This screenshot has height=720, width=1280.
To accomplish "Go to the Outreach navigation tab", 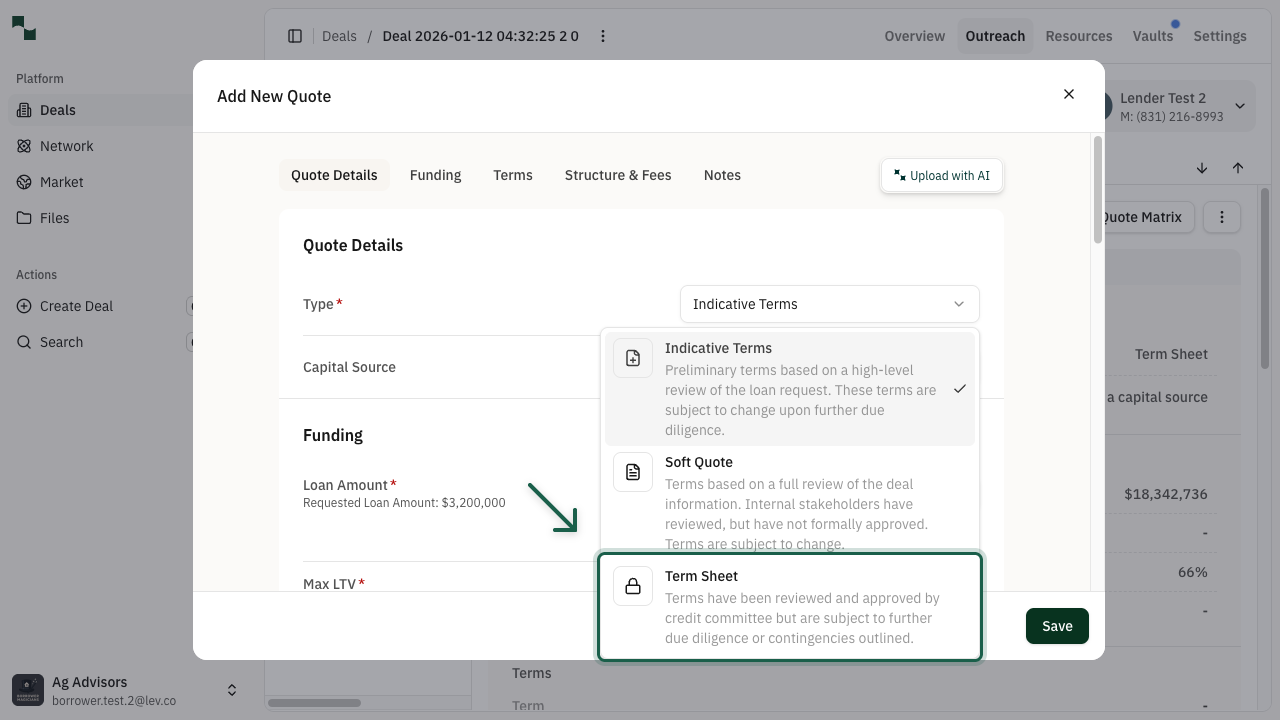I will click(x=995, y=36).
